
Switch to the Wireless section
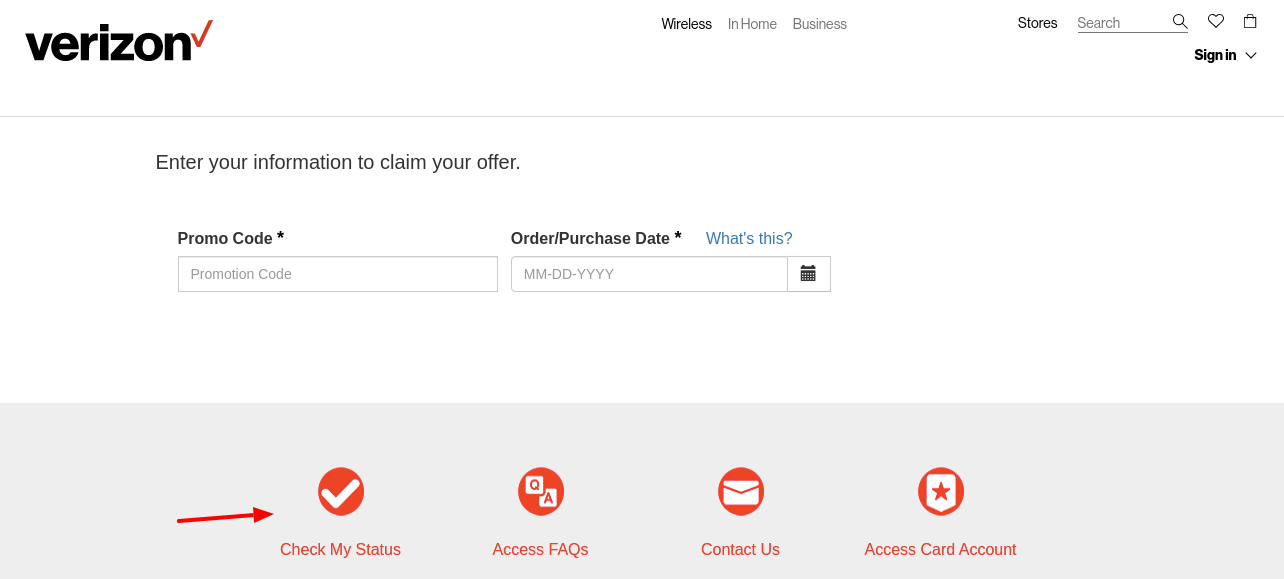(x=686, y=23)
